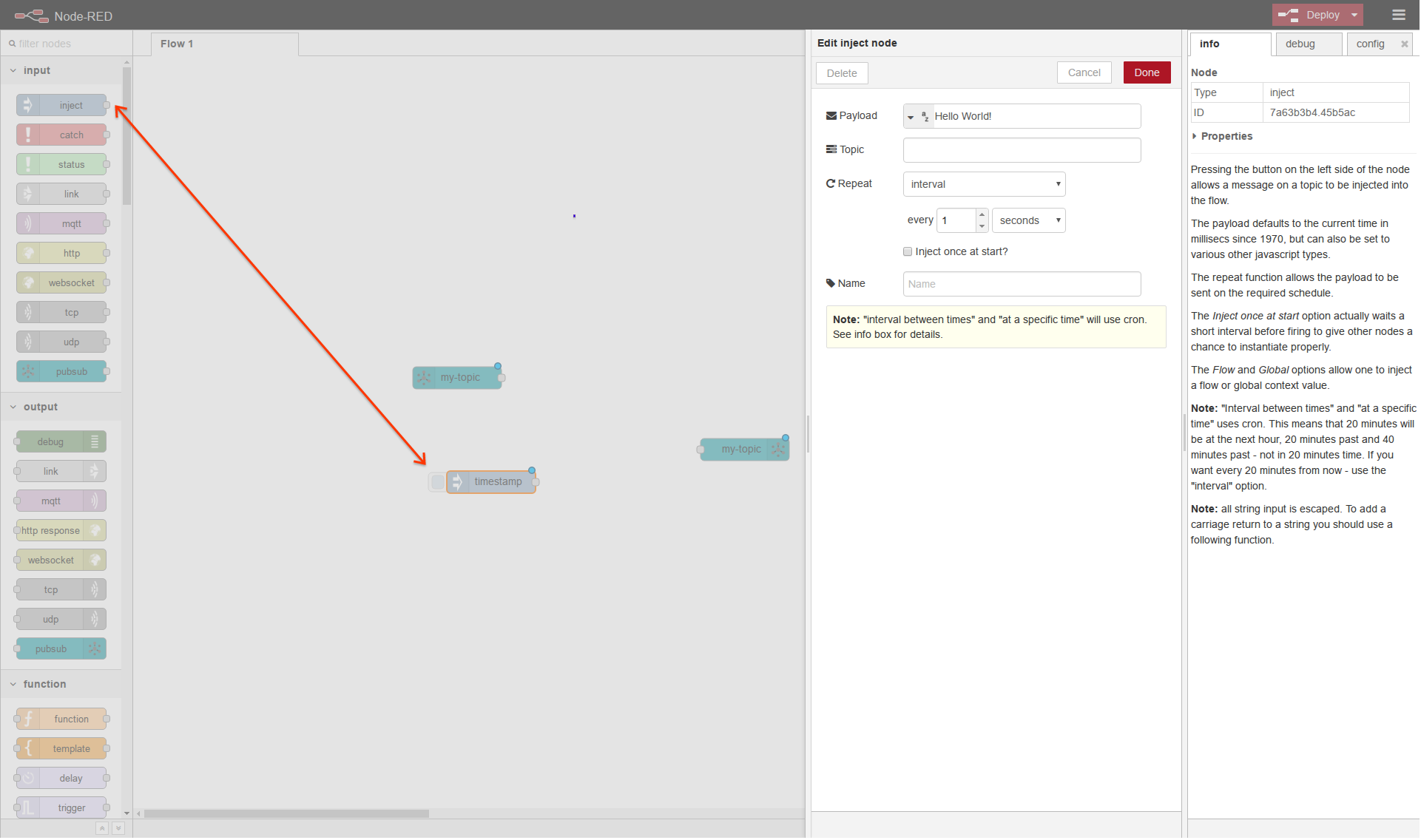Open the Payload type selector arrow

click(911, 117)
